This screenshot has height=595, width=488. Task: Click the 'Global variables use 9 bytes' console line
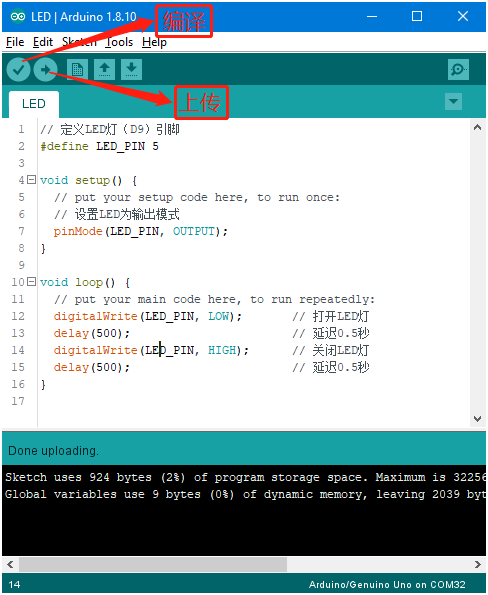pyautogui.click(x=245, y=494)
